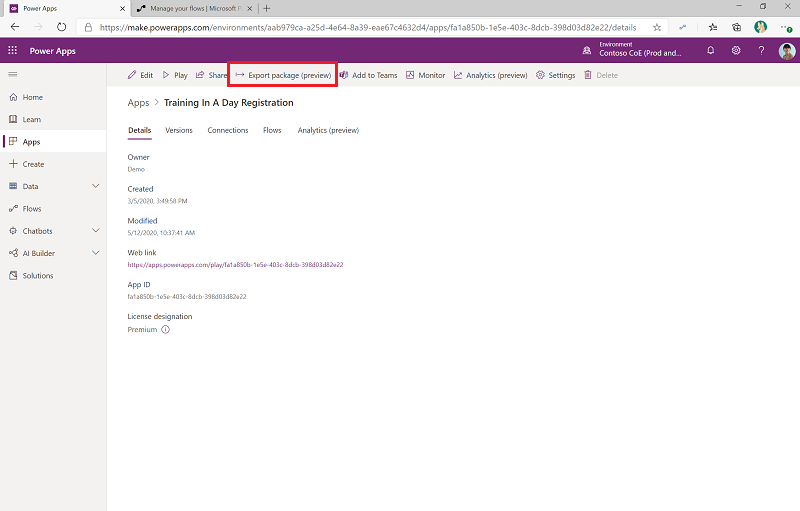Open AI Builder in the sidebar
The image size is (800, 511).
click(38, 253)
